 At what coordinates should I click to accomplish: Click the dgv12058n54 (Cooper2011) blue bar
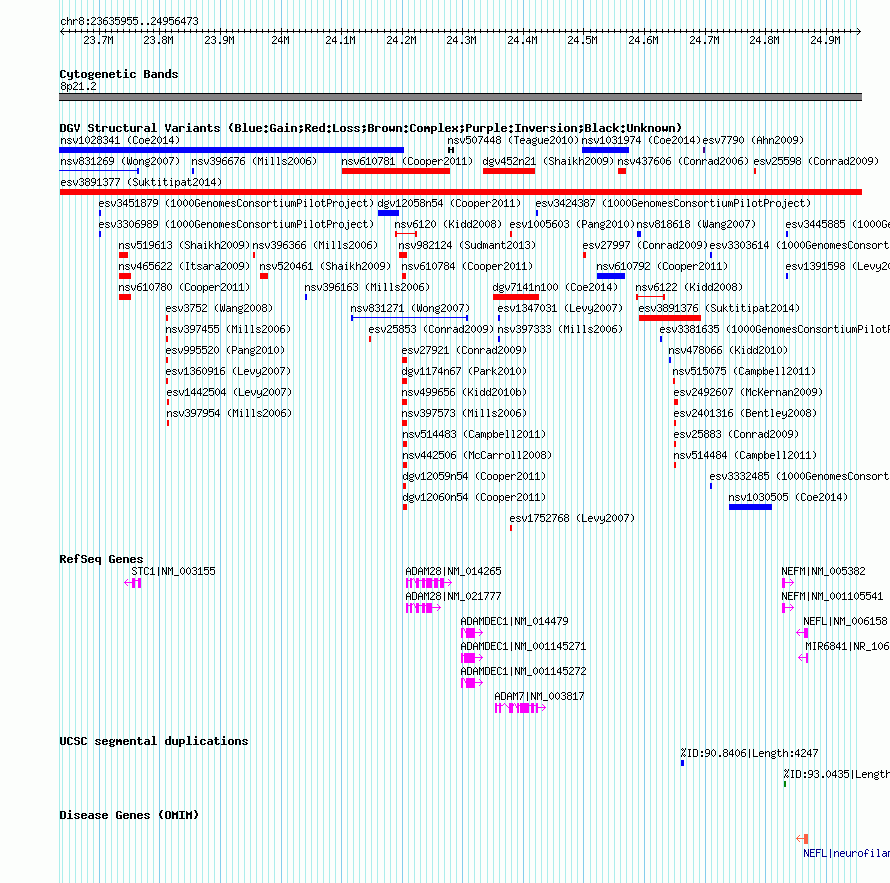point(388,213)
